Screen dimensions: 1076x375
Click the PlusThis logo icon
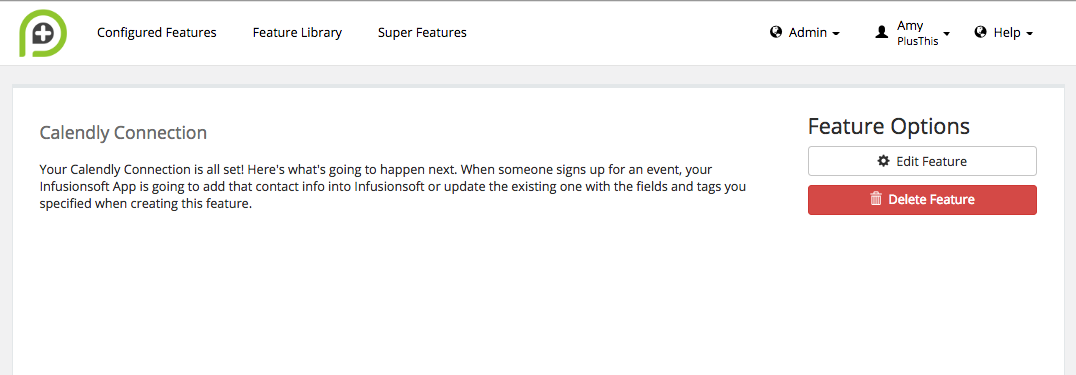(x=42, y=33)
